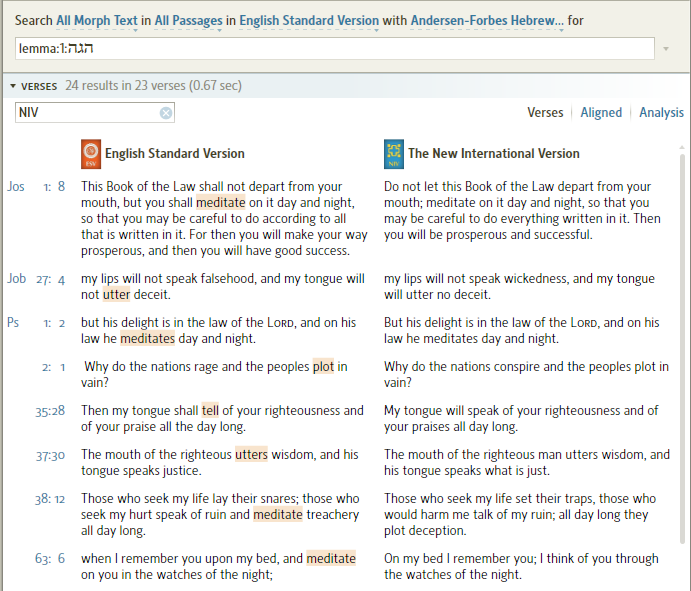Click the 'English Standard Version' column heading
This screenshot has height=591, width=691.
[175, 154]
